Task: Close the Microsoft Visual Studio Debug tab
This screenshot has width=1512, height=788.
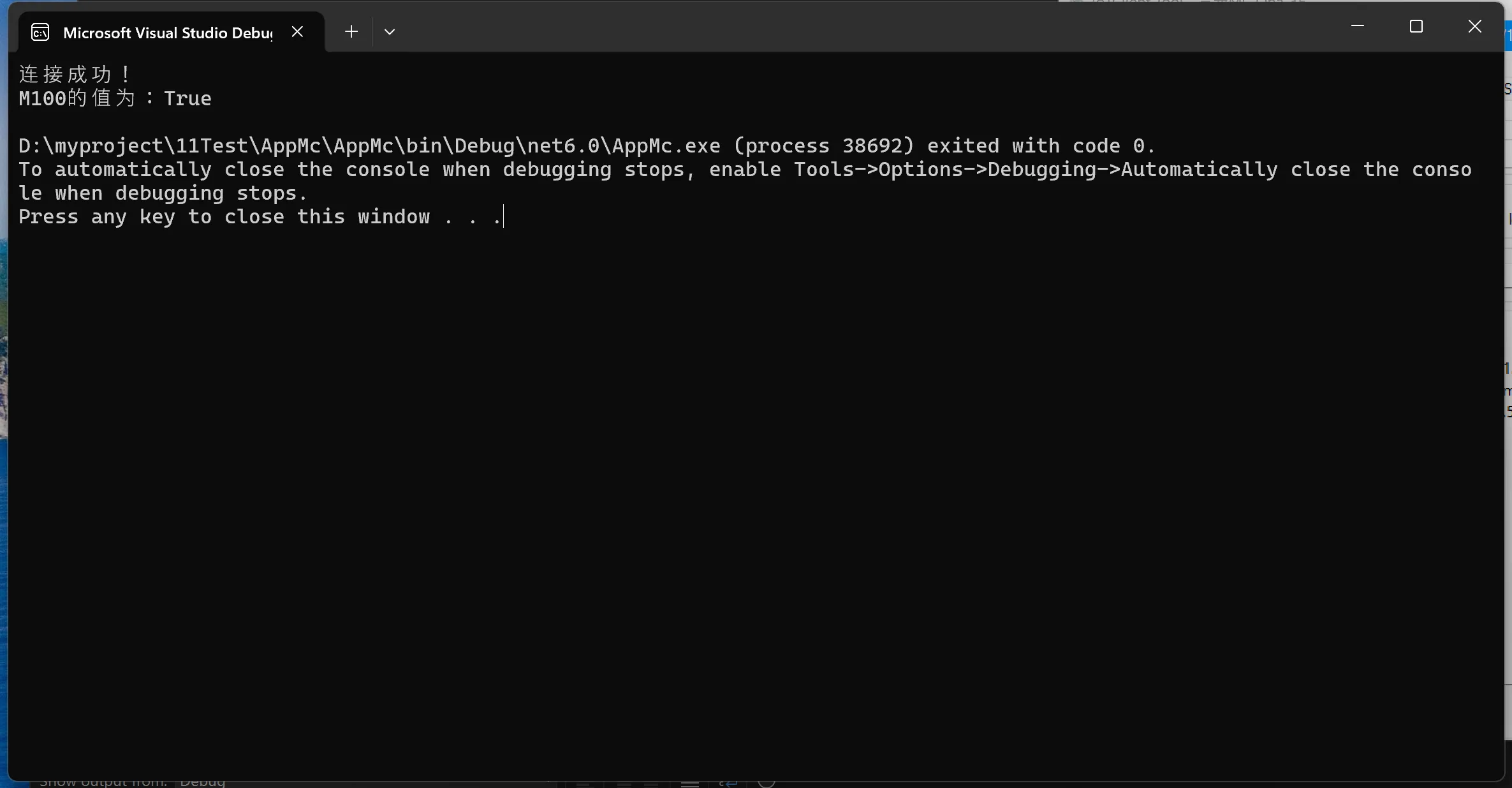Action: [x=297, y=32]
